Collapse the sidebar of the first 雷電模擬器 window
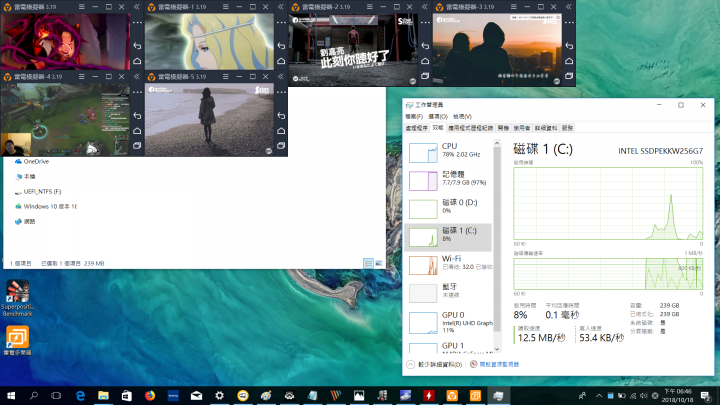This screenshot has height=405, width=720. (x=137, y=7)
